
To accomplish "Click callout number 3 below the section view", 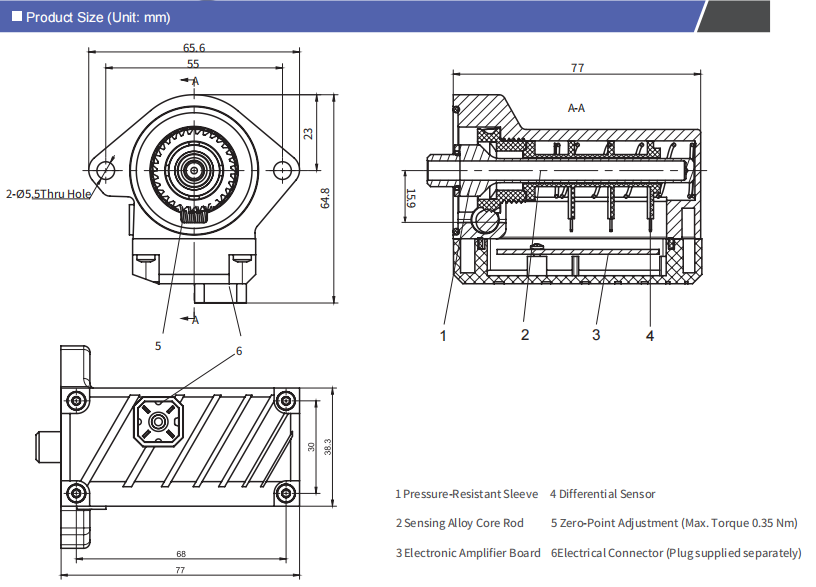I will point(596,335).
